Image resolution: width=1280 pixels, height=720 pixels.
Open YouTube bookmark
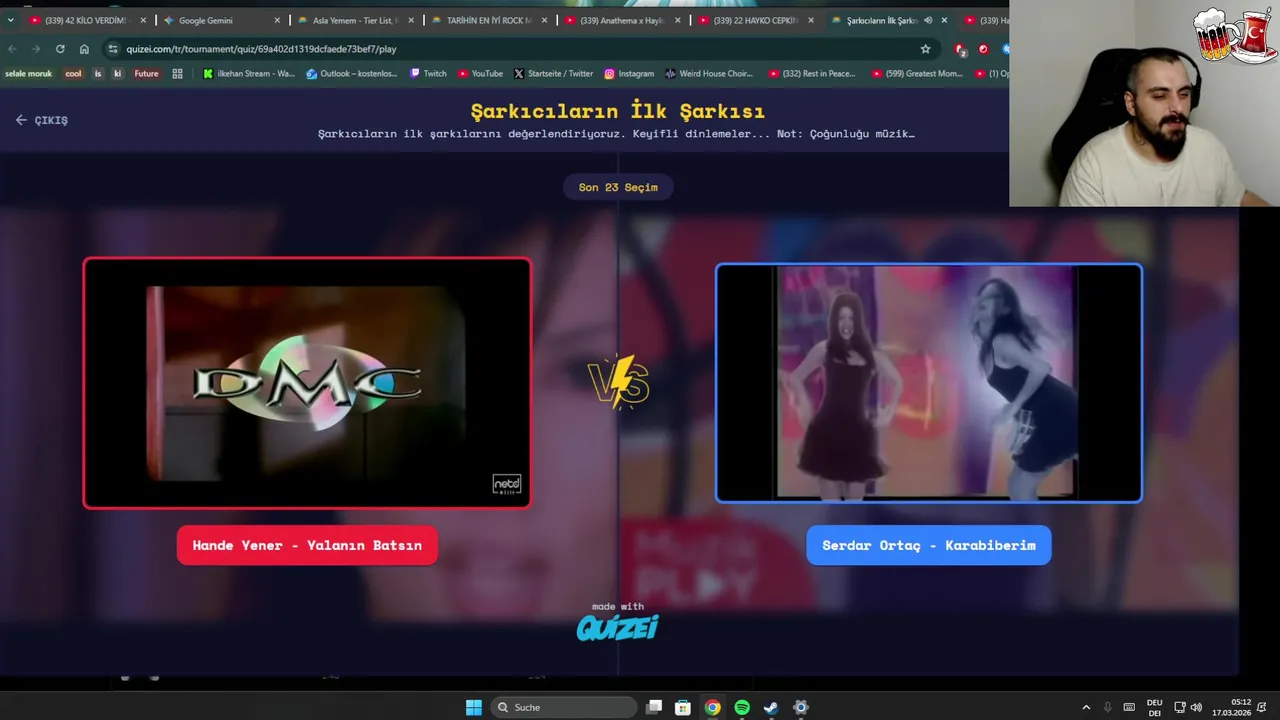click(x=480, y=73)
